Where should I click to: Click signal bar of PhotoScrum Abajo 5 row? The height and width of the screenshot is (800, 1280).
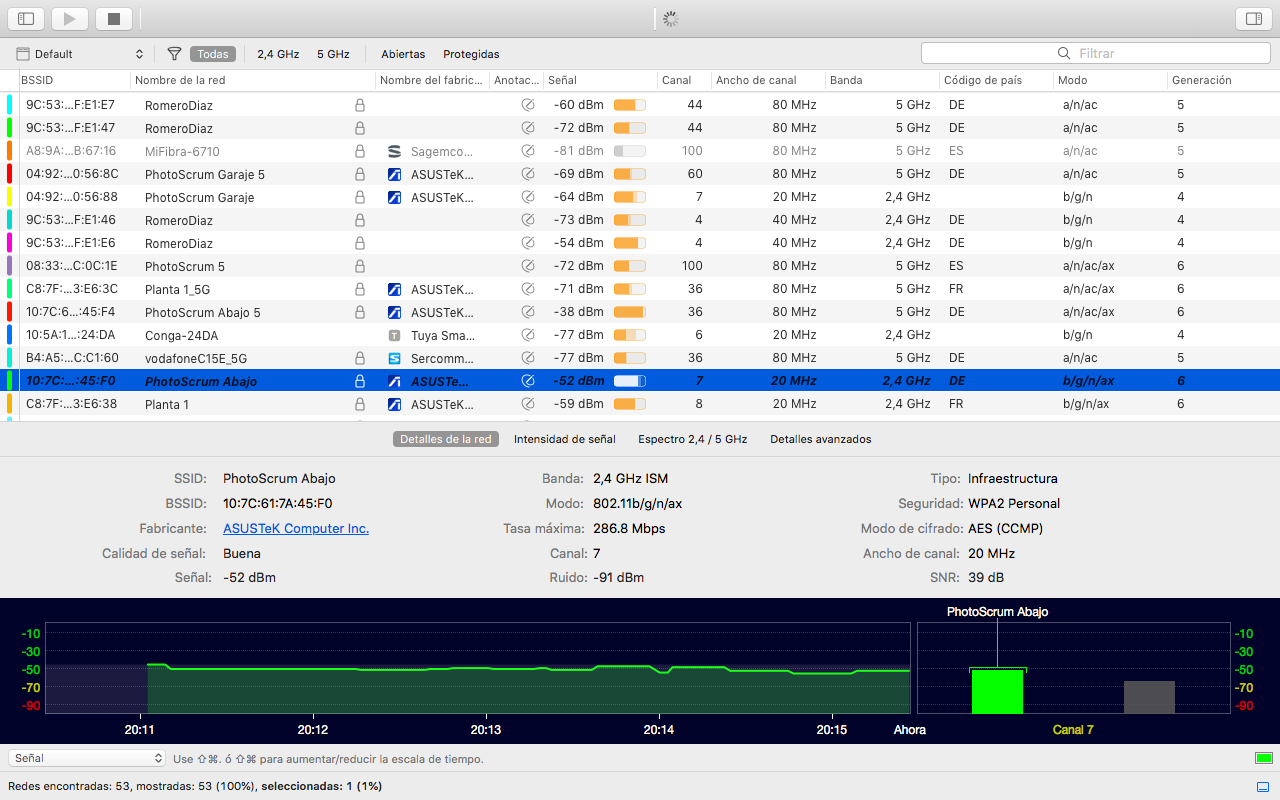(x=630, y=312)
